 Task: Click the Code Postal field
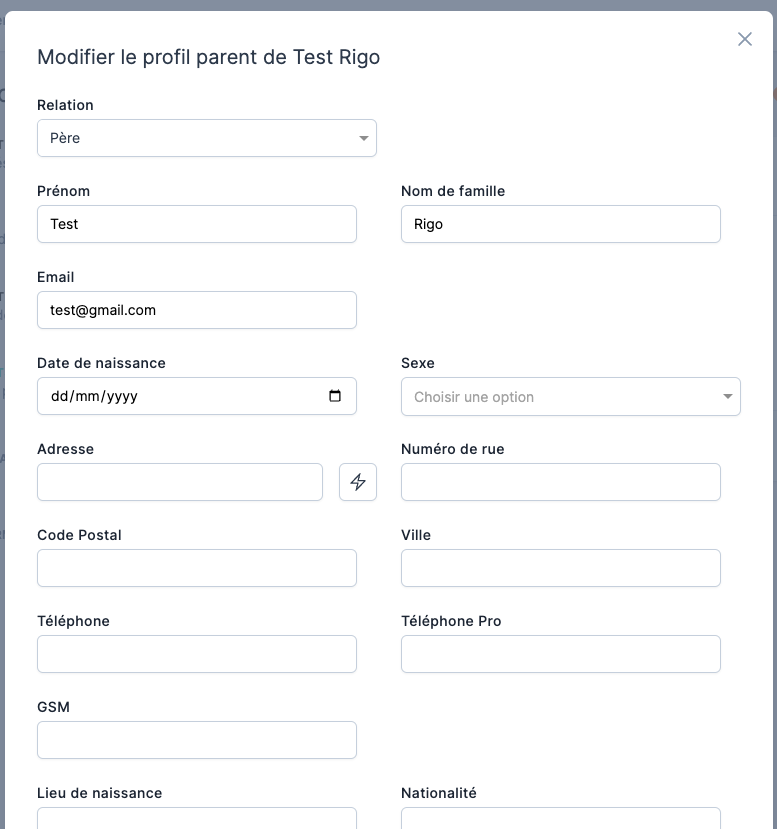196,568
